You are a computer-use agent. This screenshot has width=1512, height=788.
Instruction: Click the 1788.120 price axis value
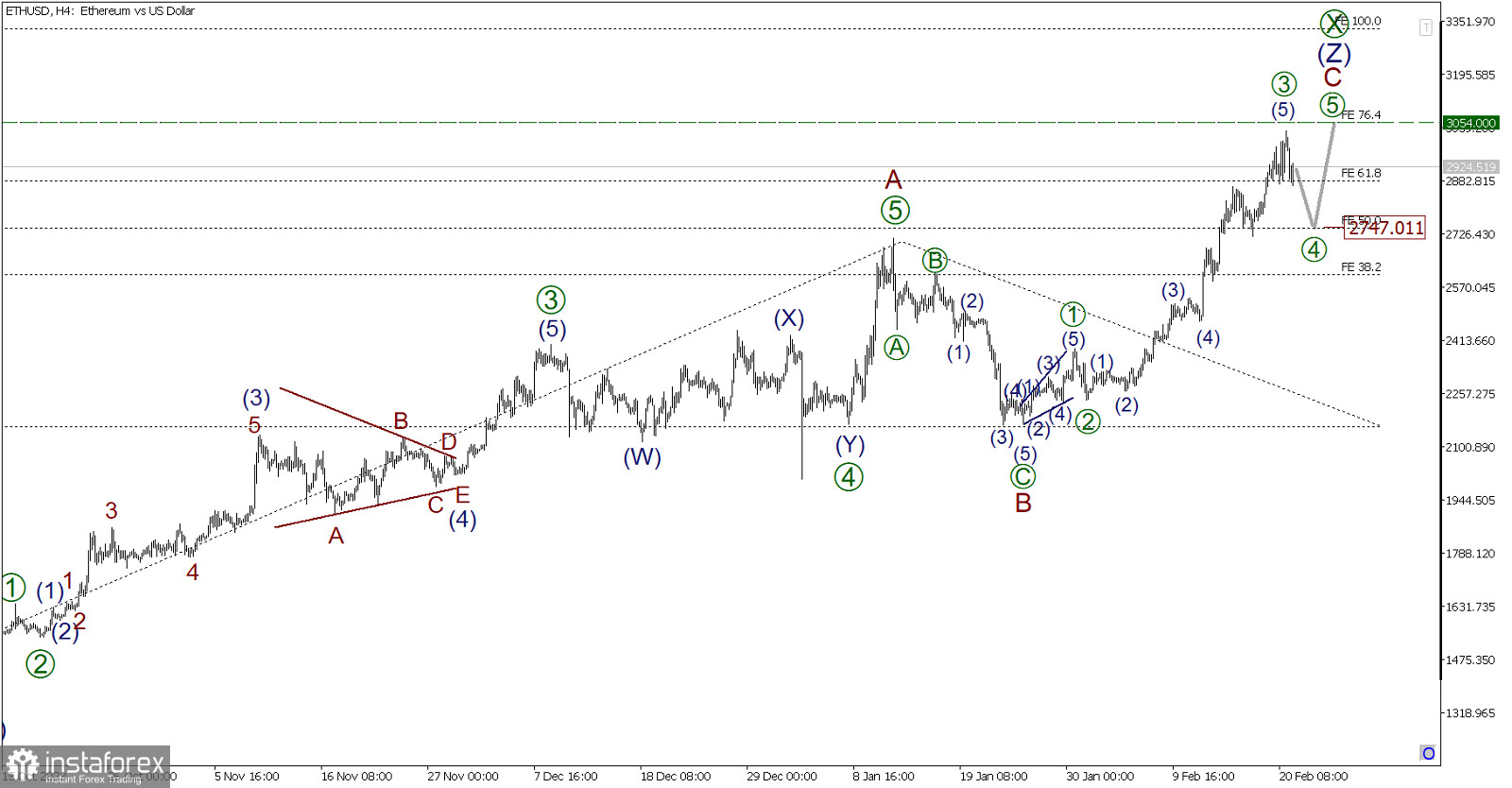point(1470,554)
